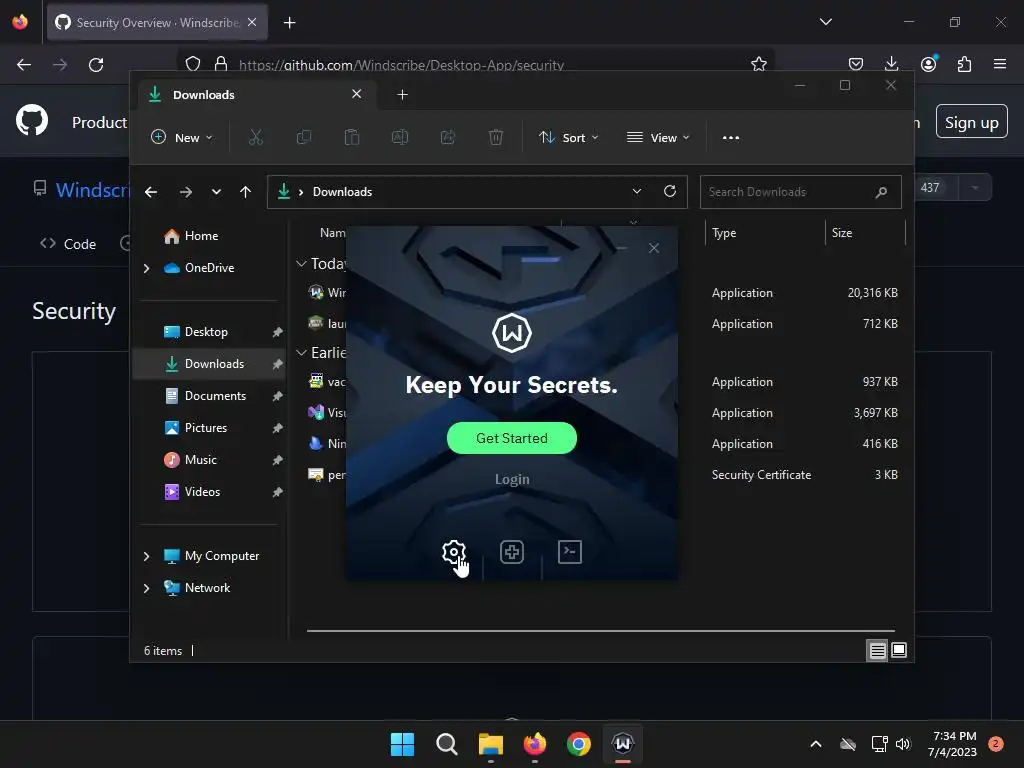Click Sign up on GitHub page
Image resolution: width=1024 pixels, height=768 pixels.
(972, 123)
